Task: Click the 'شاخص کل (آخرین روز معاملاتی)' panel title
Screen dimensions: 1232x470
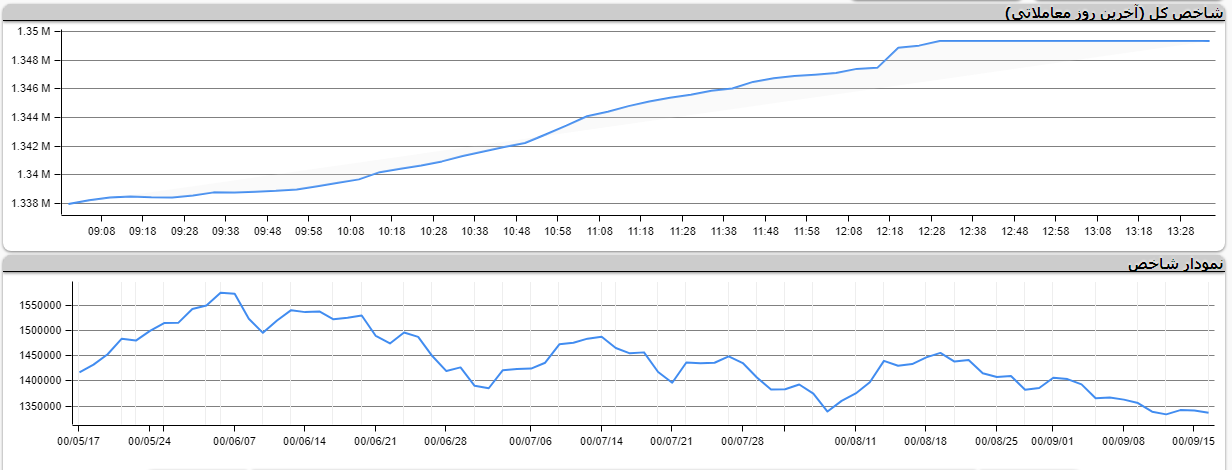Action: pyautogui.click(x=1114, y=13)
